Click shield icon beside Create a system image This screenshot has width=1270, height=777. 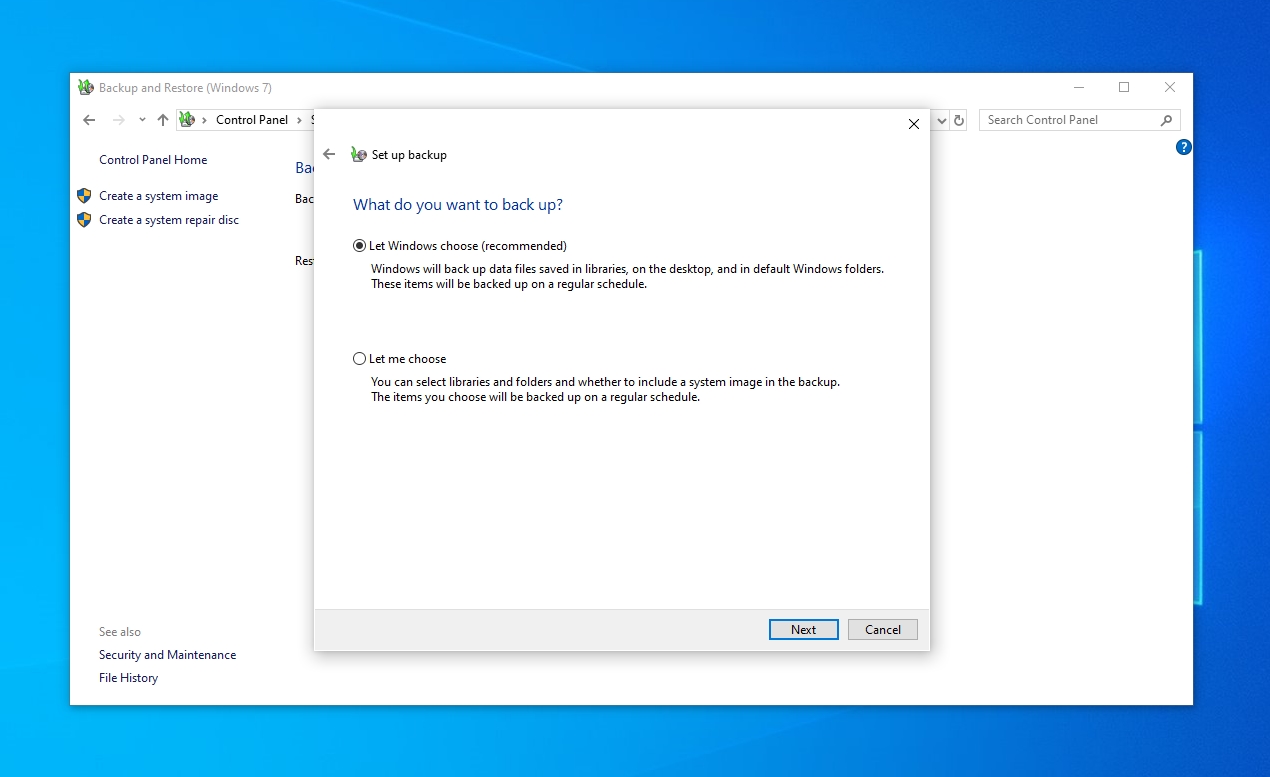click(x=84, y=196)
